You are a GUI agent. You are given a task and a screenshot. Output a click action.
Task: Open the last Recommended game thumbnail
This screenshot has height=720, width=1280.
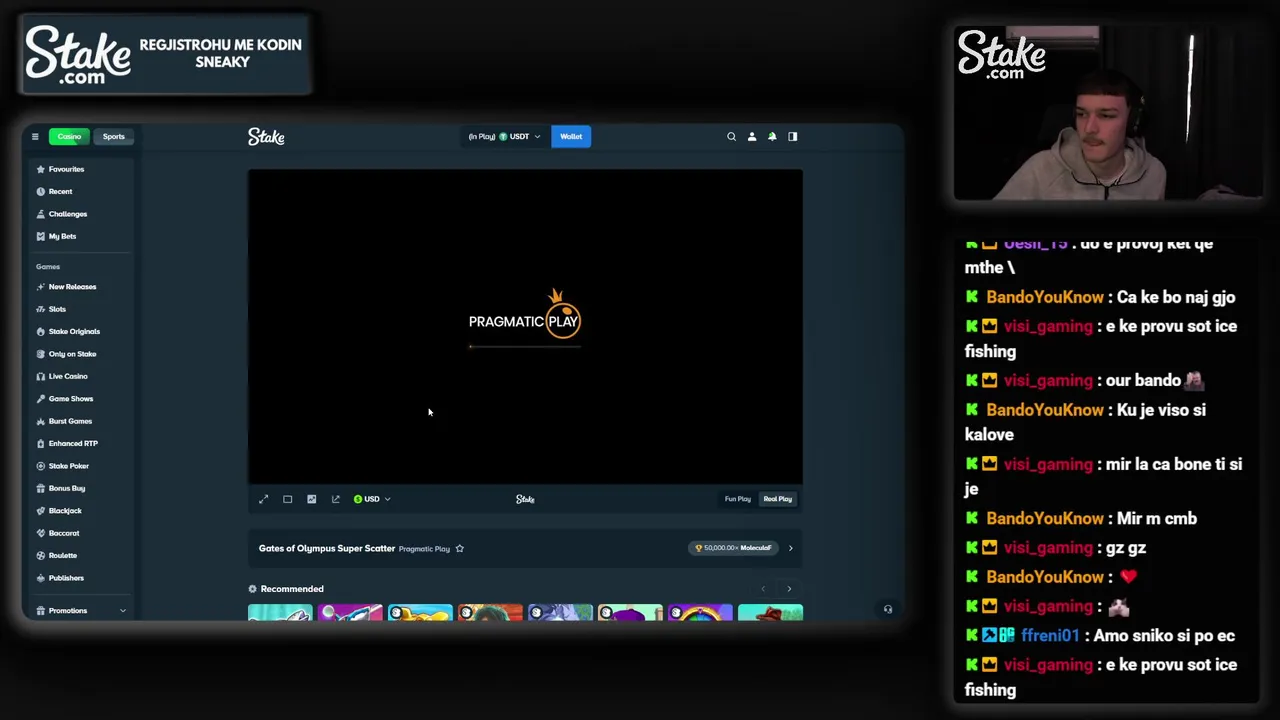click(x=770, y=612)
